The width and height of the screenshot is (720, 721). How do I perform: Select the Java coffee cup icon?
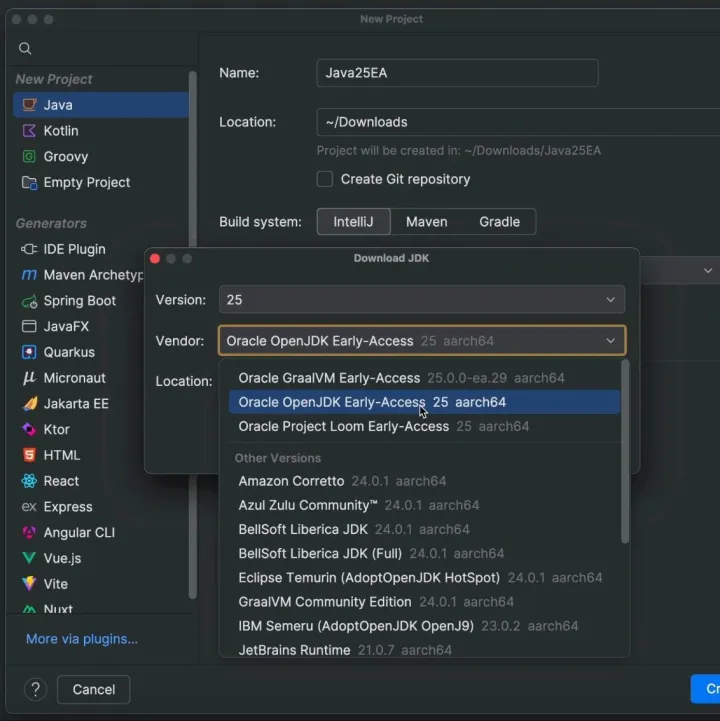click(29, 105)
